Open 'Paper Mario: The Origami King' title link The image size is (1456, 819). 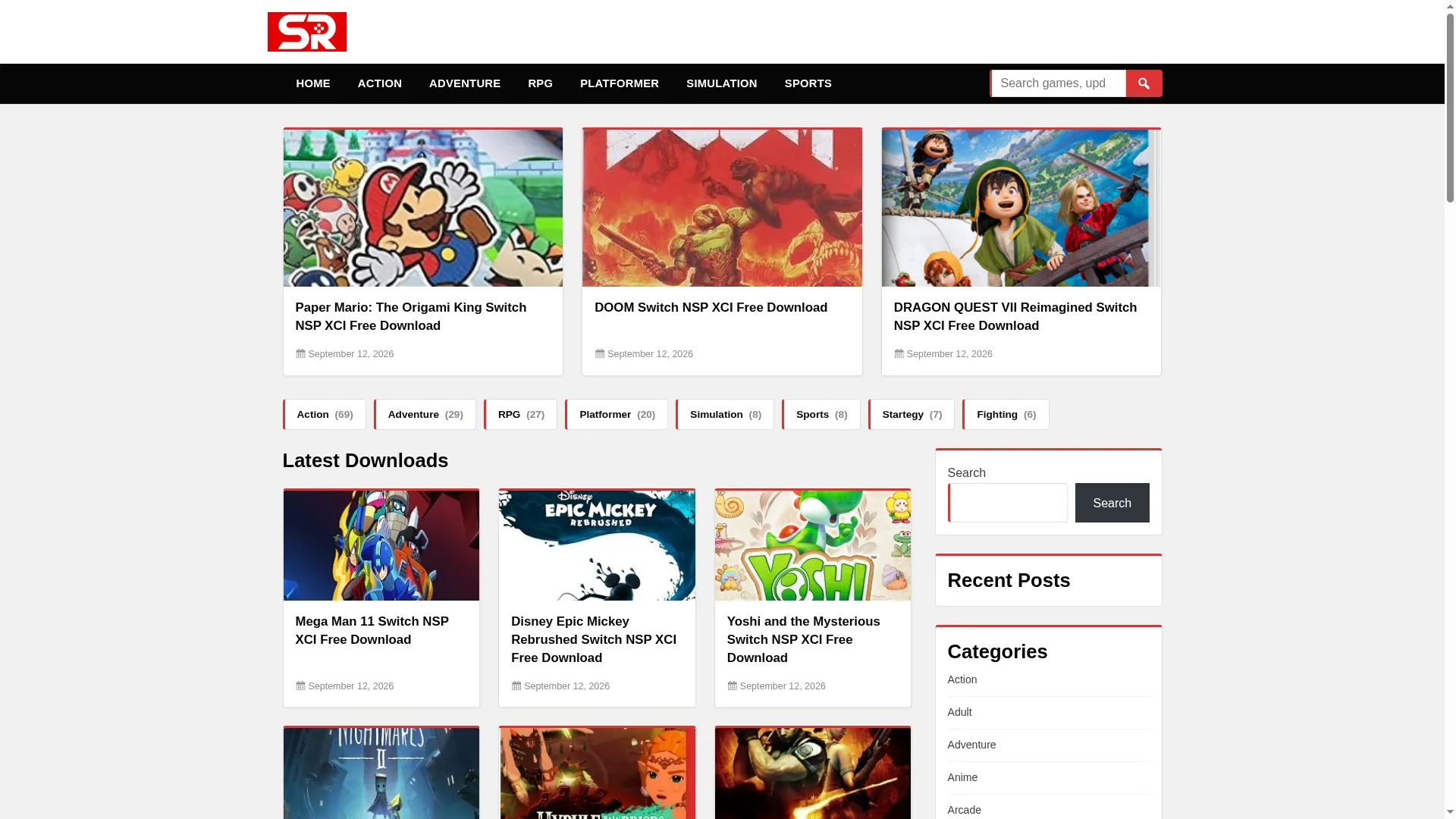[x=411, y=317]
